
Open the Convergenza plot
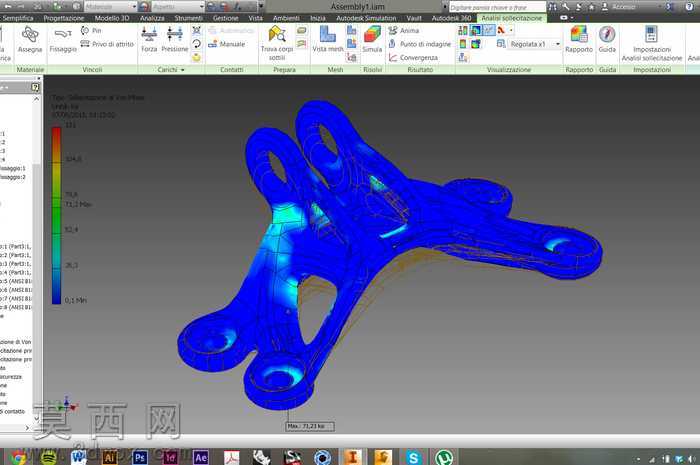tap(413, 58)
